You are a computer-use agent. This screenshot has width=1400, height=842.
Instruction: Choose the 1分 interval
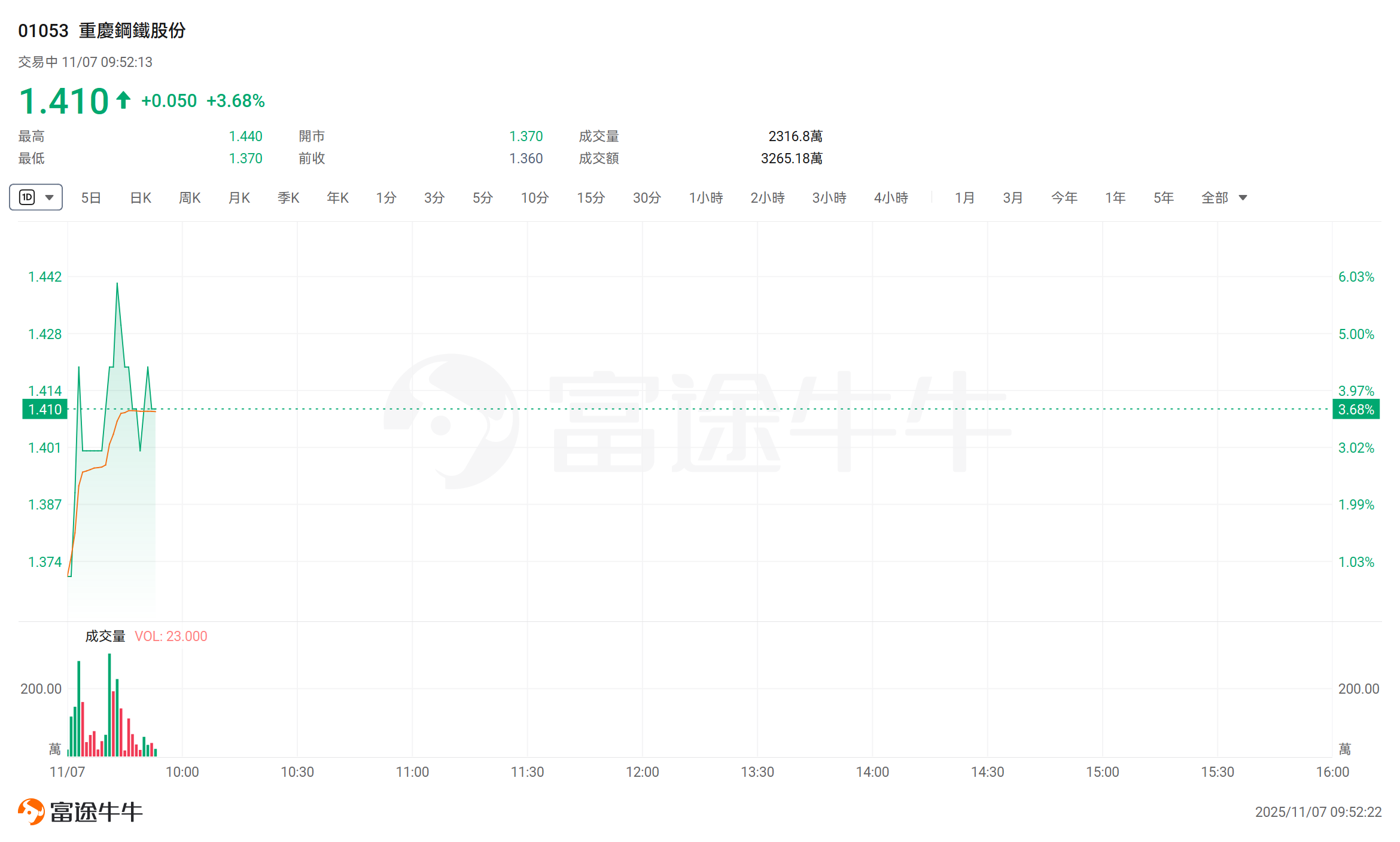386,198
